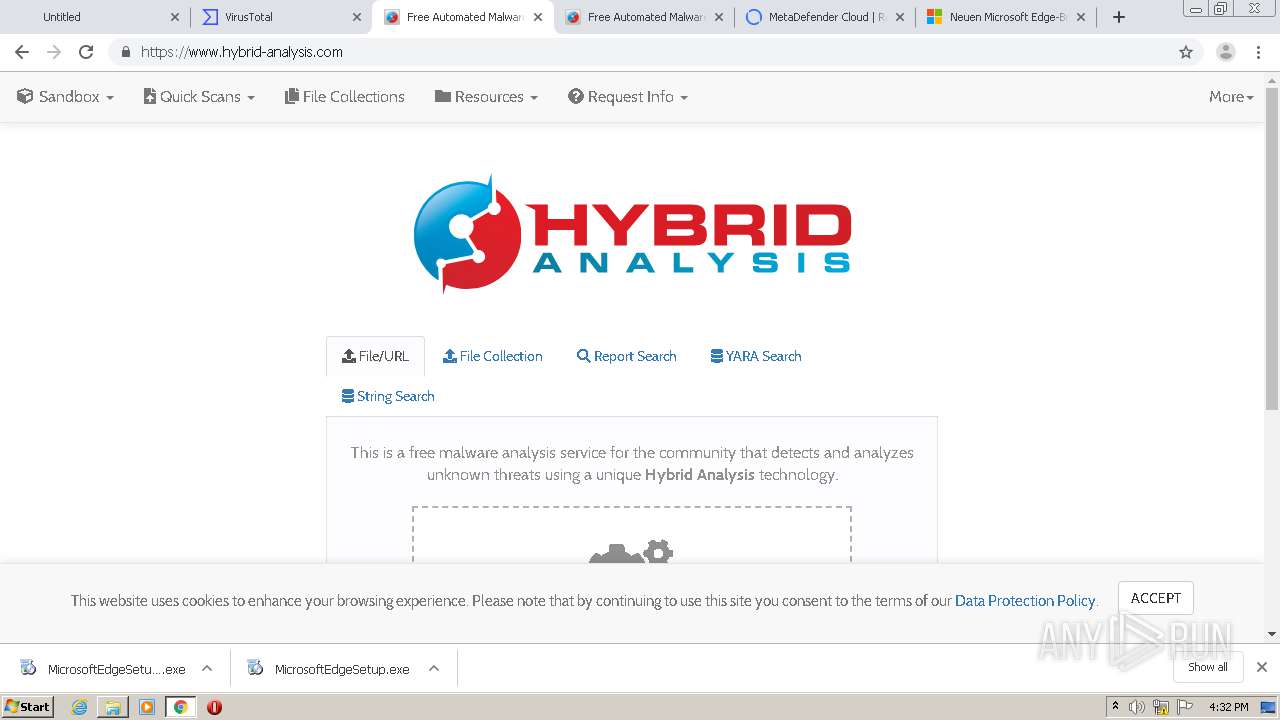Click the network tray icon
The height and width of the screenshot is (720, 1280).
pyautogui.click(x=1161, y=707)
